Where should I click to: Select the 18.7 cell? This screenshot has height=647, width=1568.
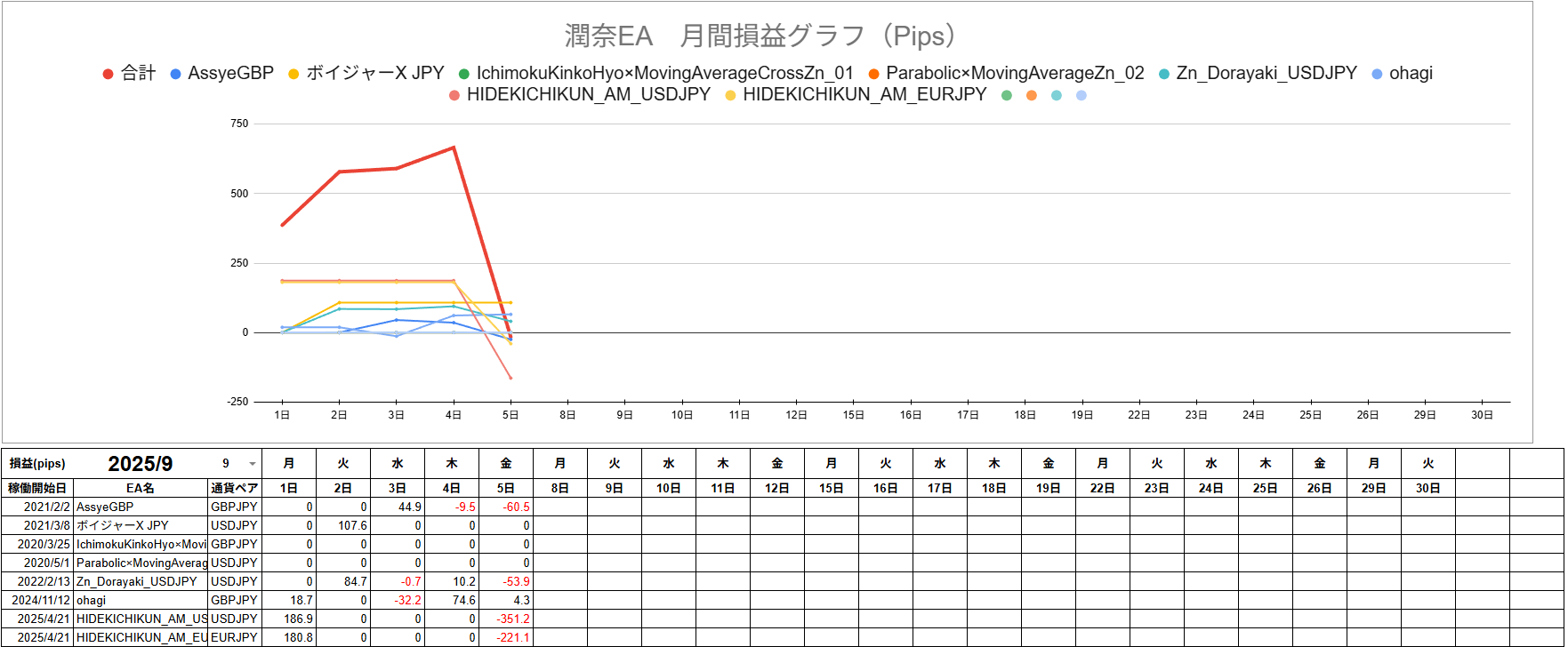click(x=289, y=600)
